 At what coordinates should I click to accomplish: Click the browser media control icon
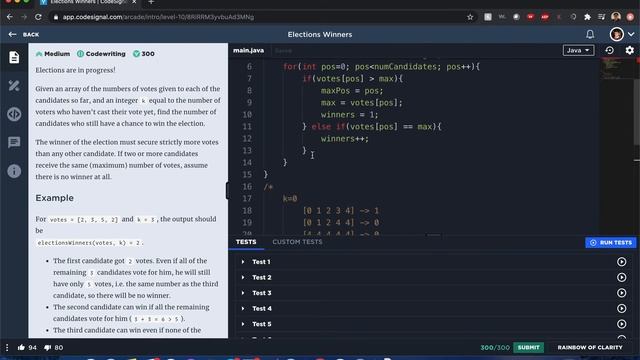click(x=602, y=17)
